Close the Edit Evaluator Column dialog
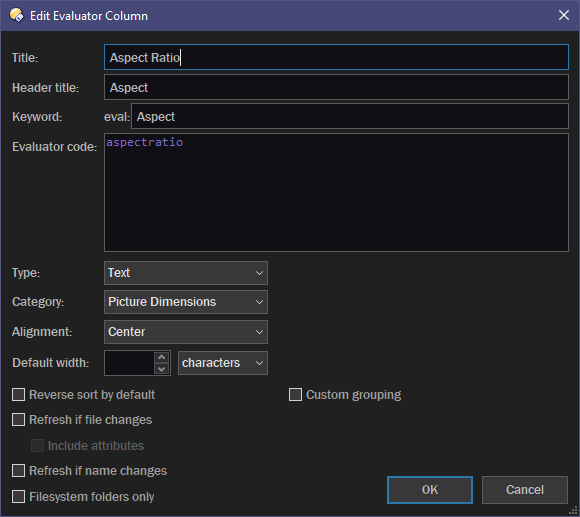The image size is (580, 517). 563,16
